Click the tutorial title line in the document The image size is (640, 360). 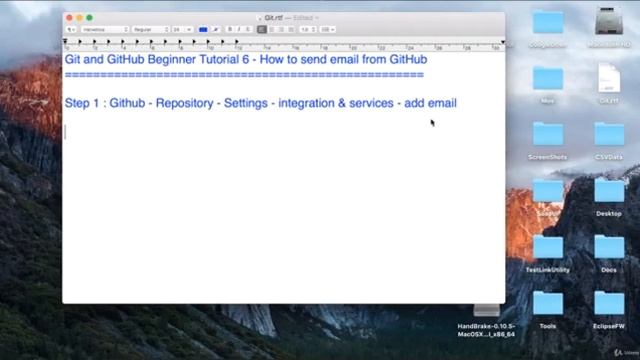tap(246, 60)
